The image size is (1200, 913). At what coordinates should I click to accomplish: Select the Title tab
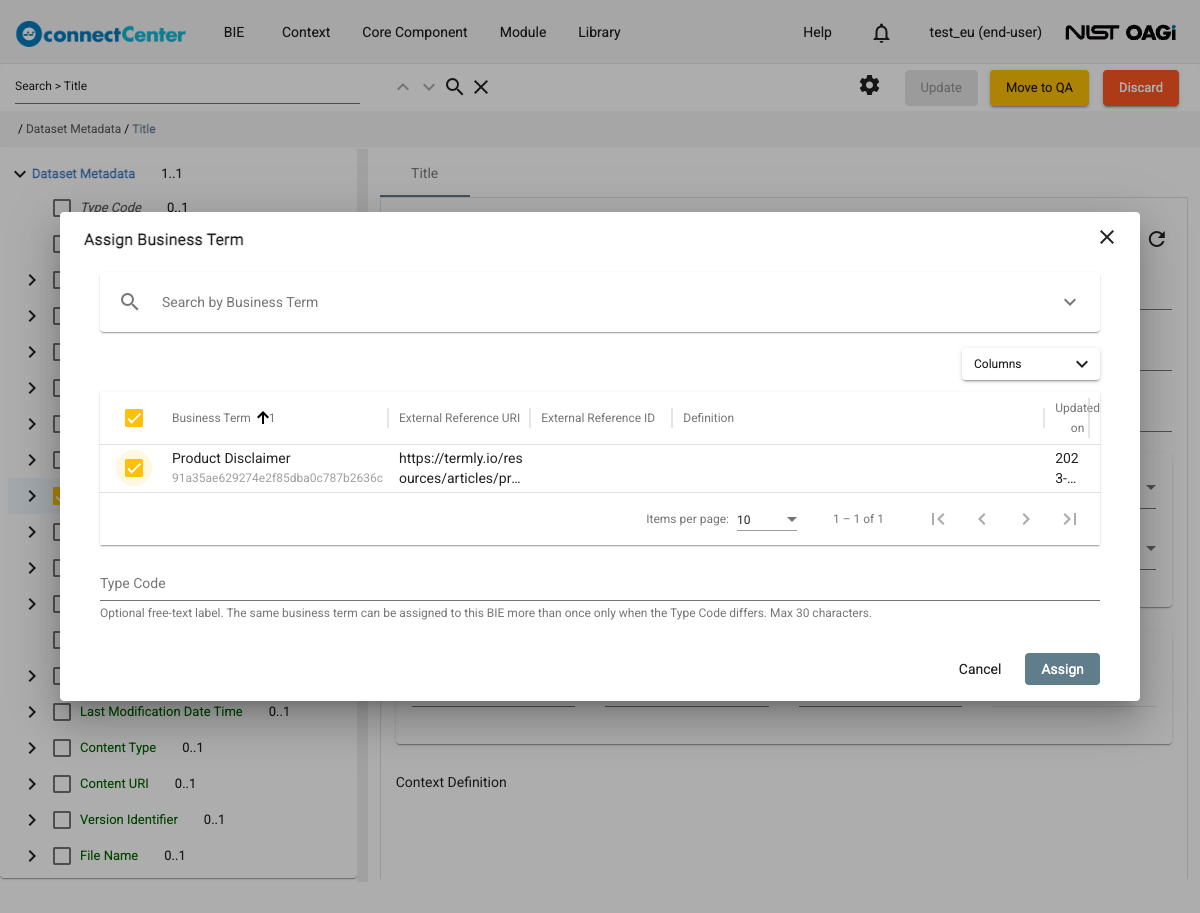coord(425,173)
